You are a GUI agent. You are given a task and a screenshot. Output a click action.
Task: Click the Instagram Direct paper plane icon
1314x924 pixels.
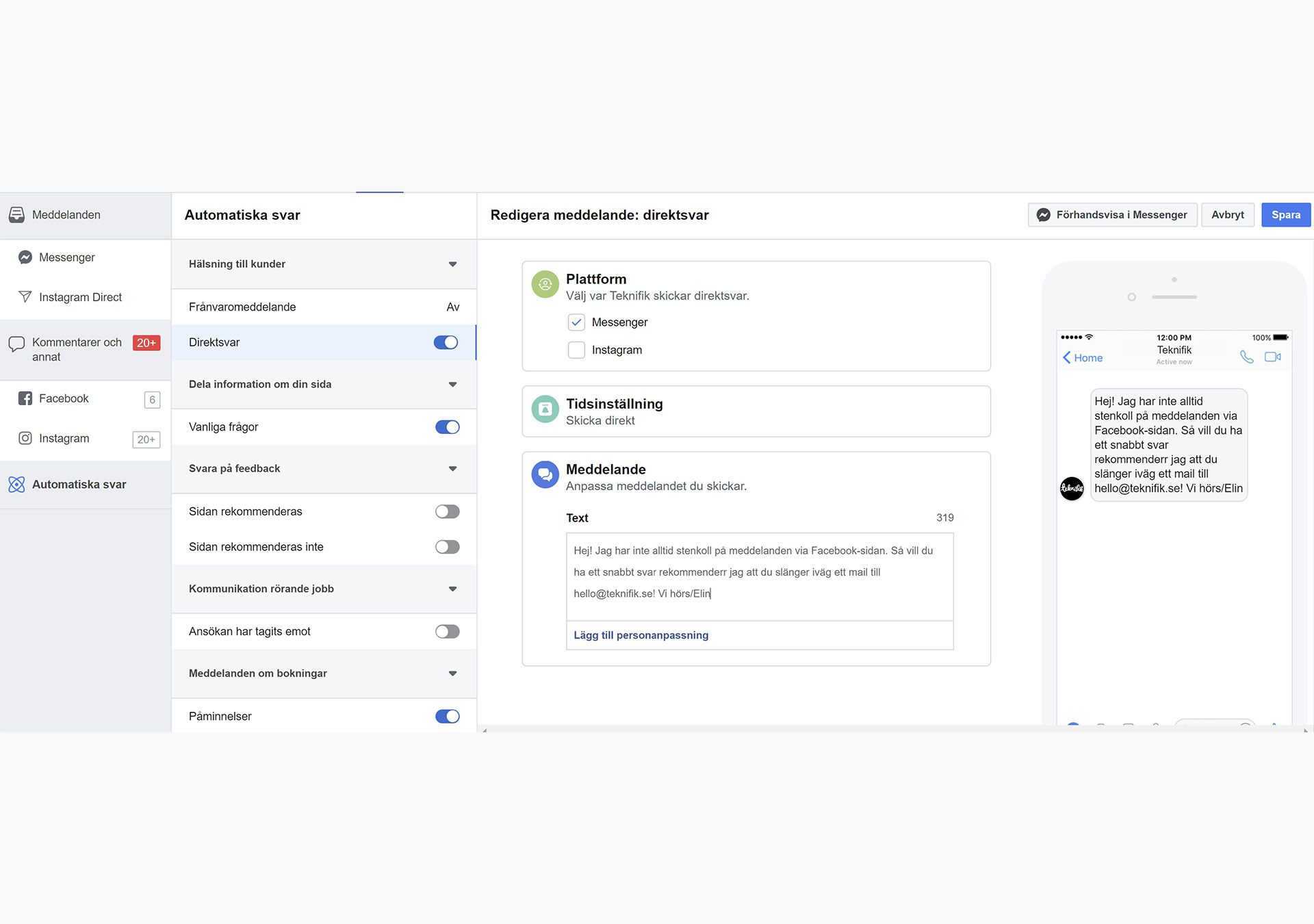click(x=25, y=297)
